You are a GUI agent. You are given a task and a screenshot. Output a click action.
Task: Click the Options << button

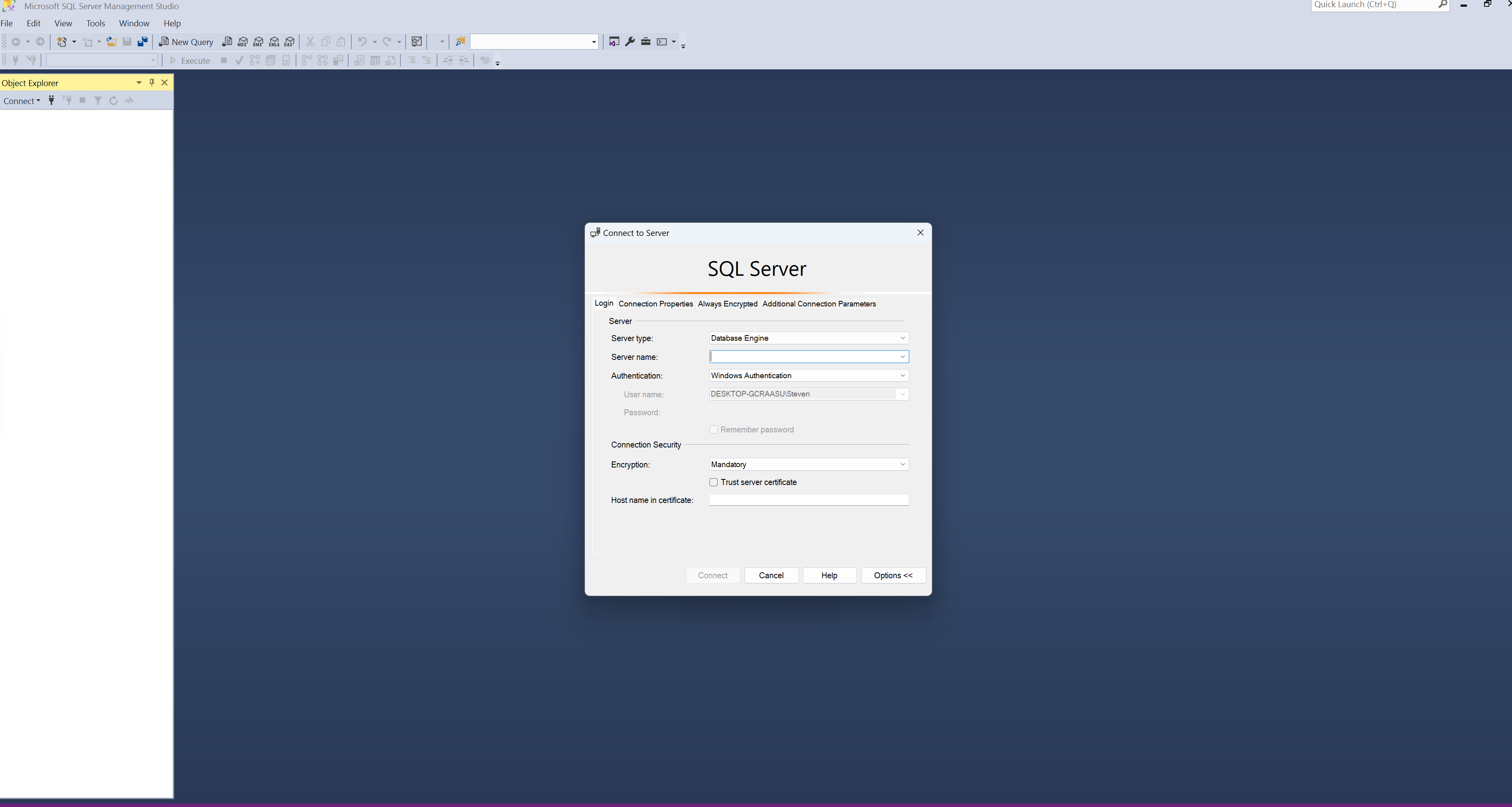(x=893, y=576)
